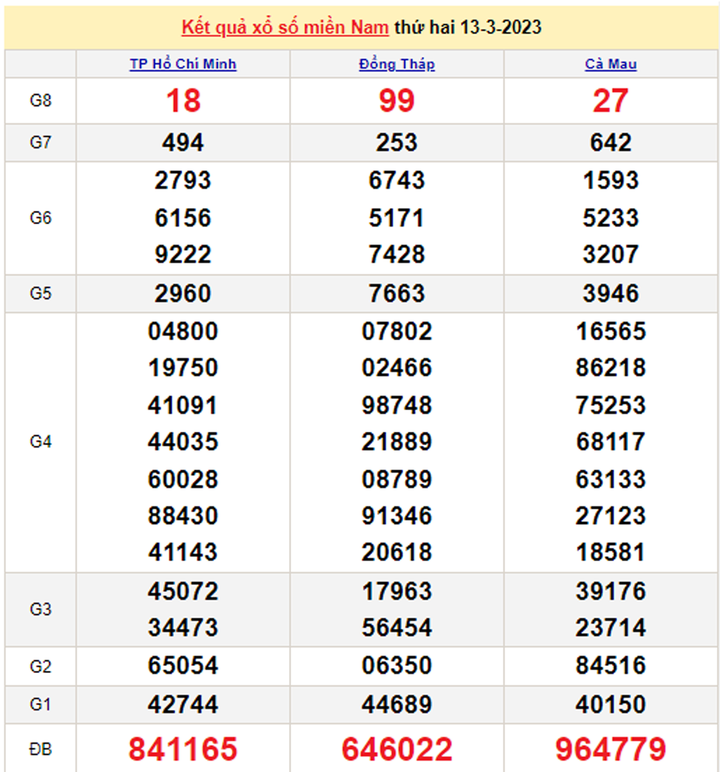Click G4 number 19750
Image resolution: width=720 pixels, height=772 pixels.
pos(183,368)
